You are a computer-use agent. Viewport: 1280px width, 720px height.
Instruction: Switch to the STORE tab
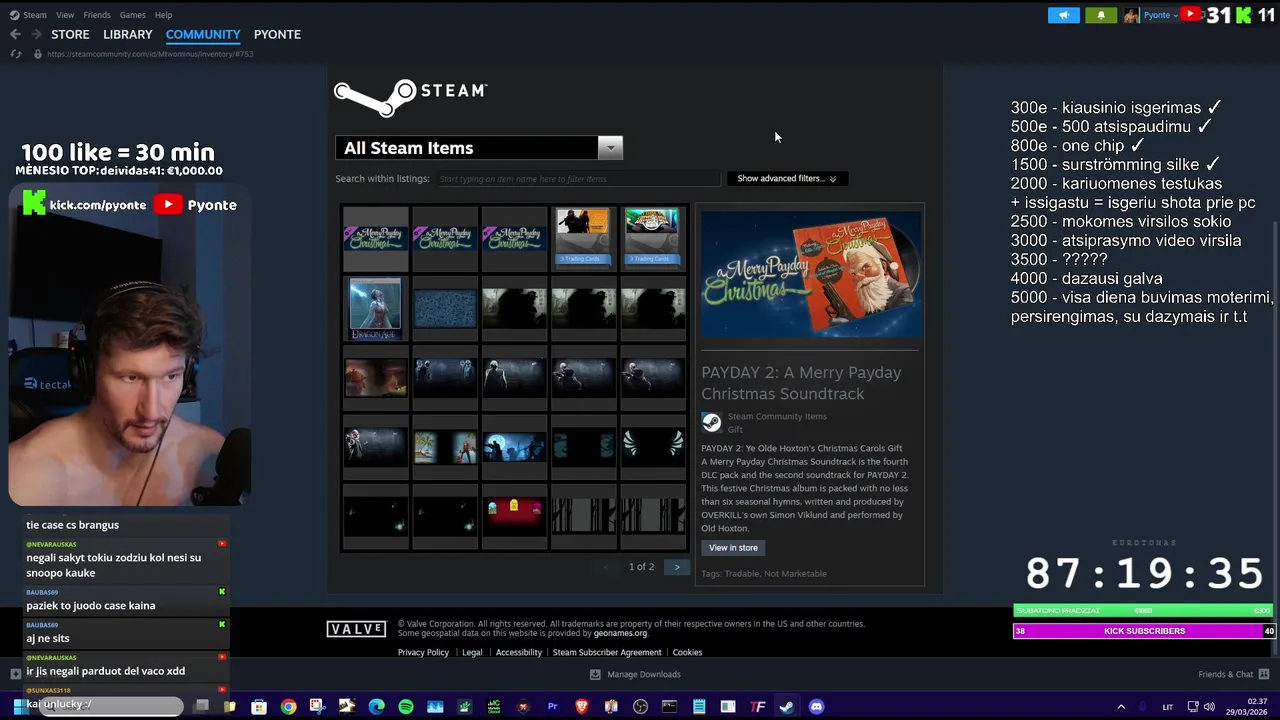(x=70, y=34)
